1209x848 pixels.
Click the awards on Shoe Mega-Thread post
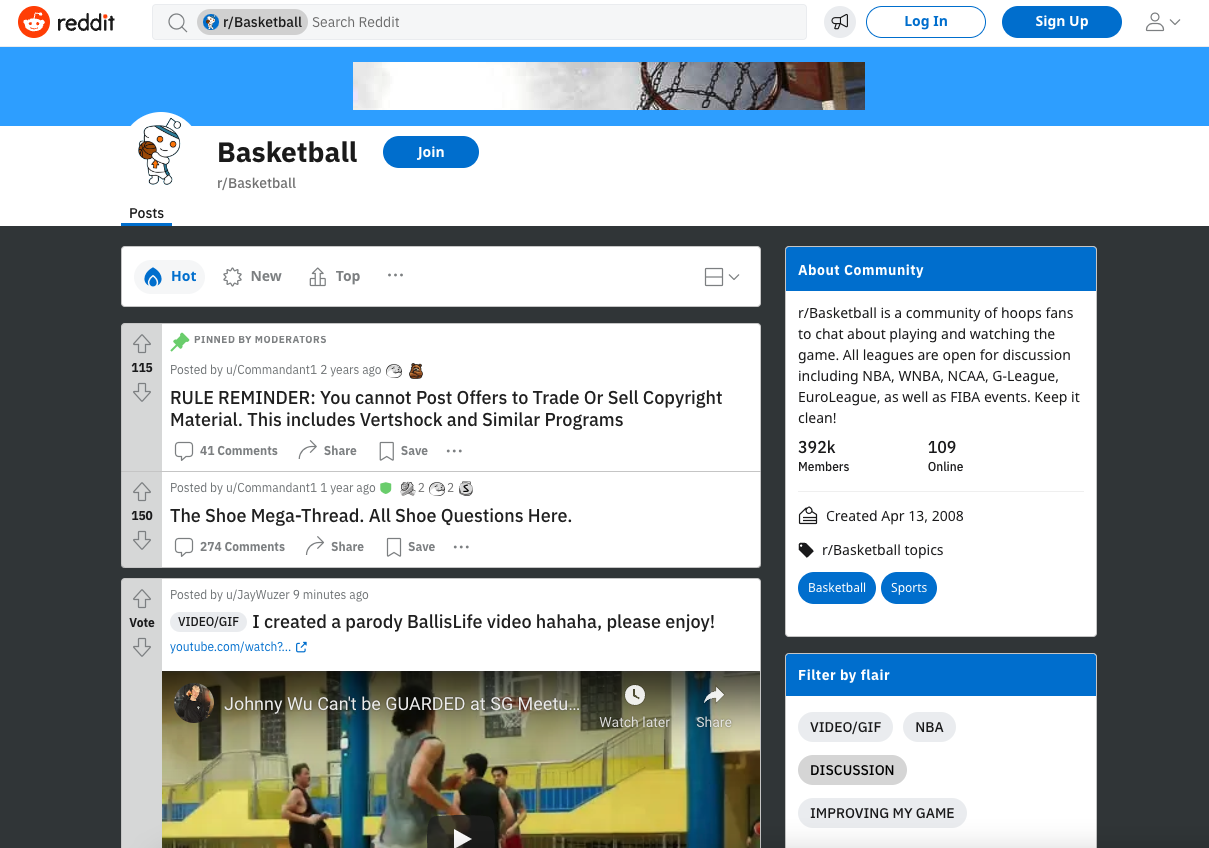pos(436,488)
